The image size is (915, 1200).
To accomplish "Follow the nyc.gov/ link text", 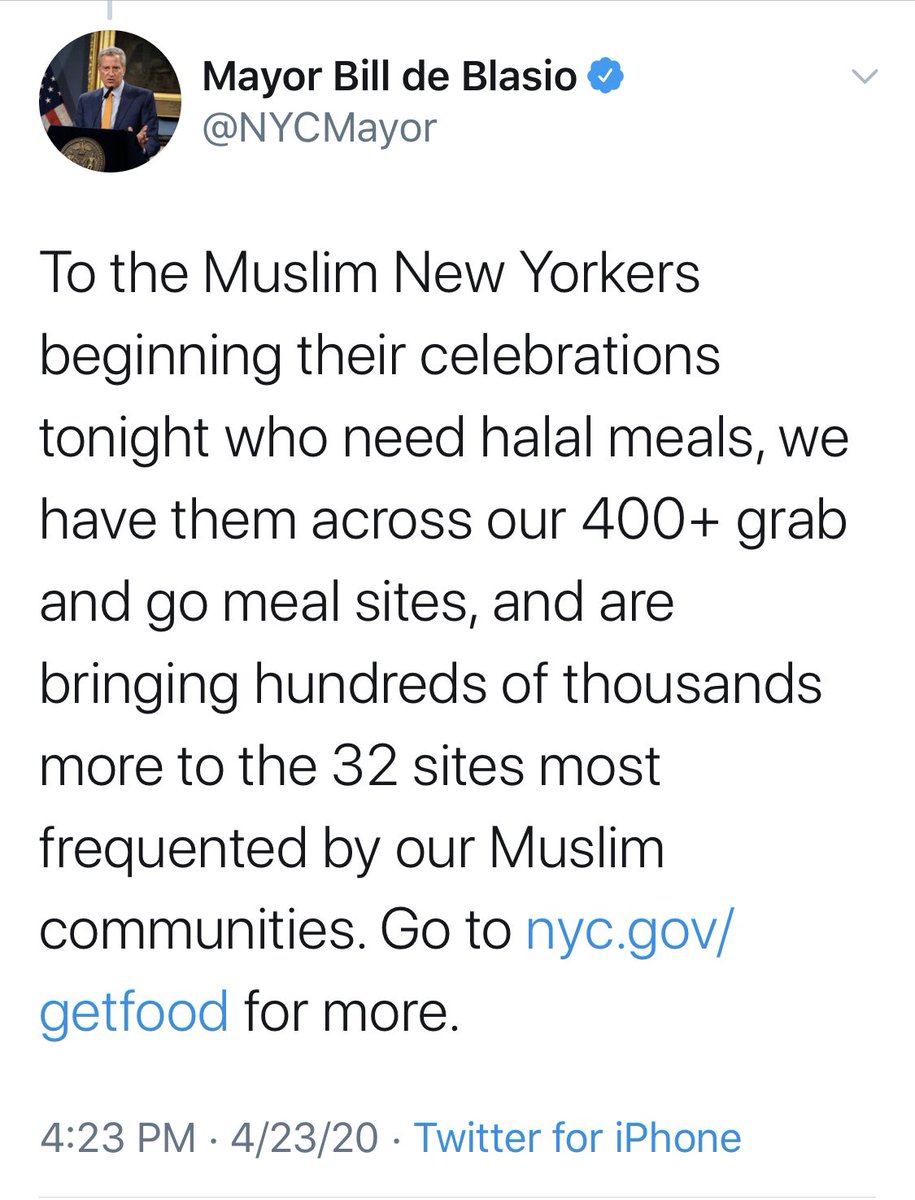I will point(630,932).
